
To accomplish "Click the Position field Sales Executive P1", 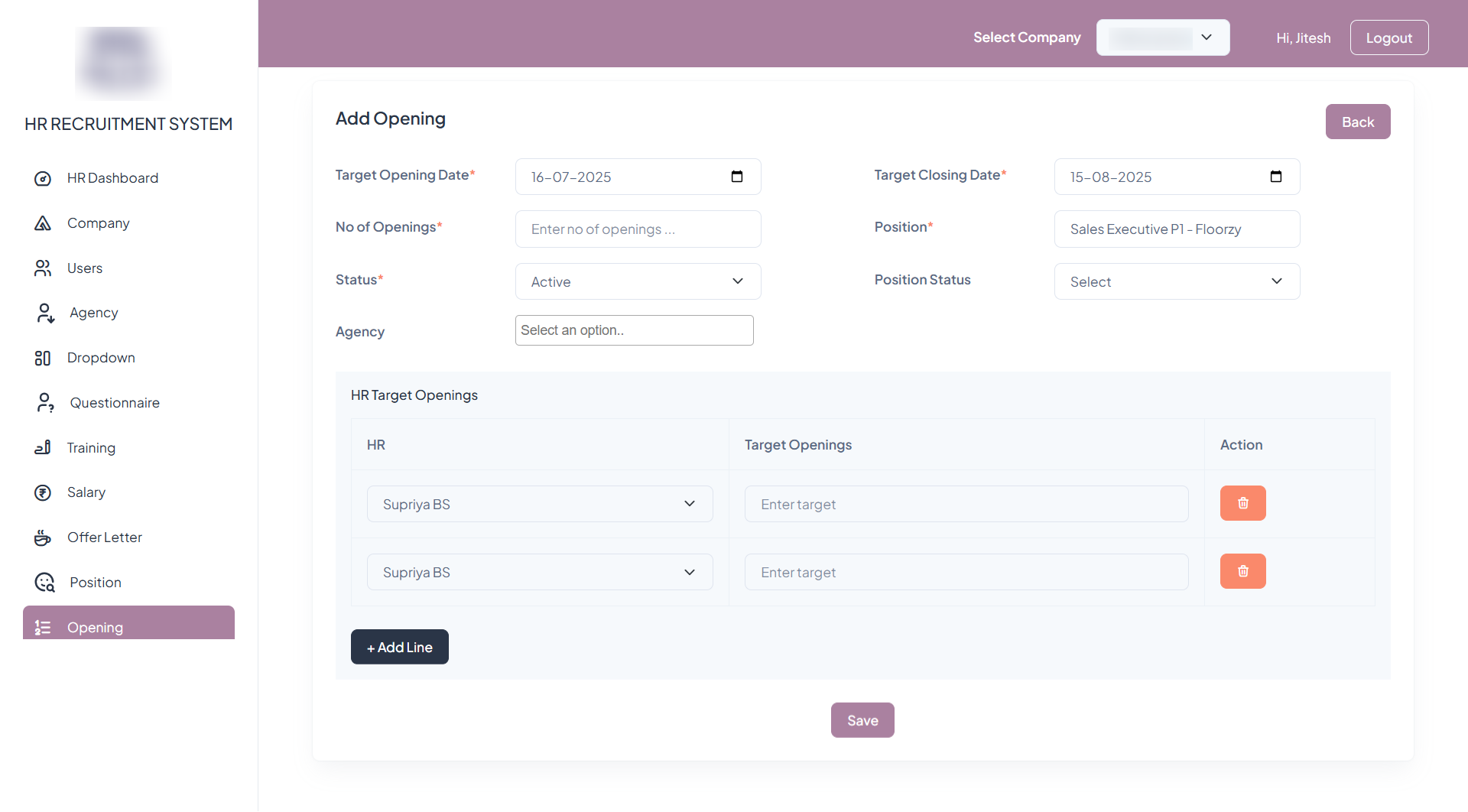I will (x=1177, y=229).
